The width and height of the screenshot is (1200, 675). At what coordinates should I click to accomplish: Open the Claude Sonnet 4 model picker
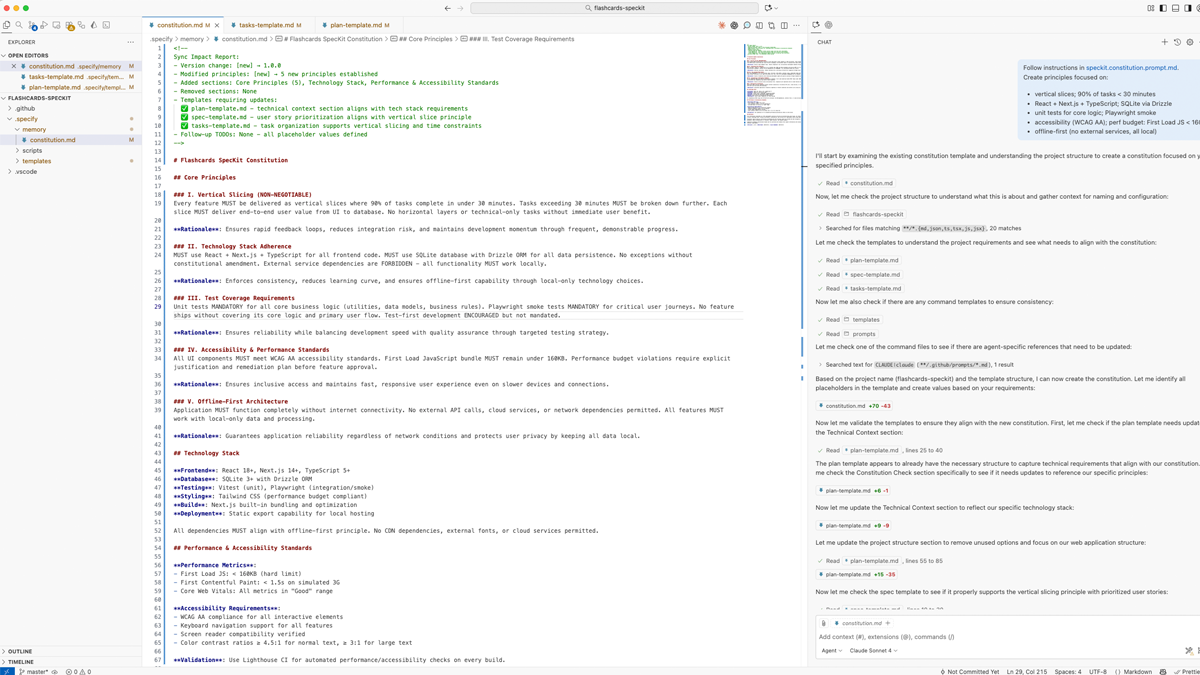coord(873,650)
